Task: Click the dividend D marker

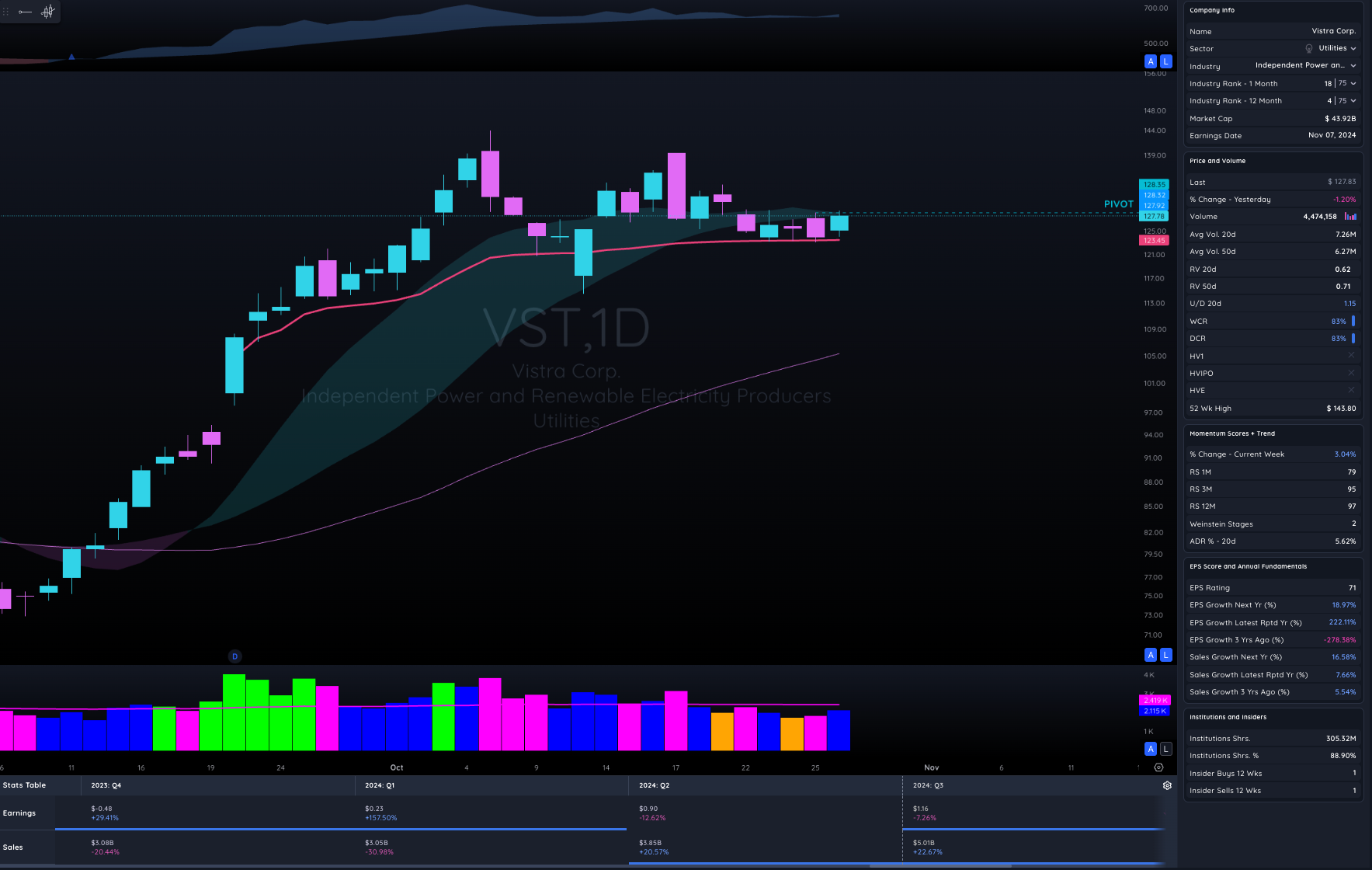Action: coord(235,656)
